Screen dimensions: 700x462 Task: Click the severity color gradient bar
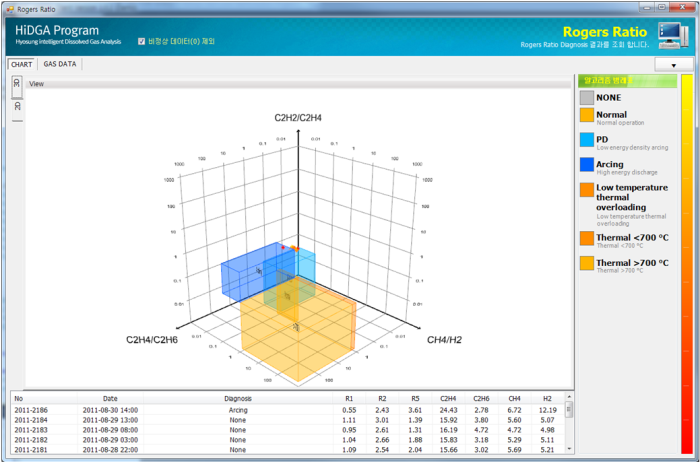687,264
